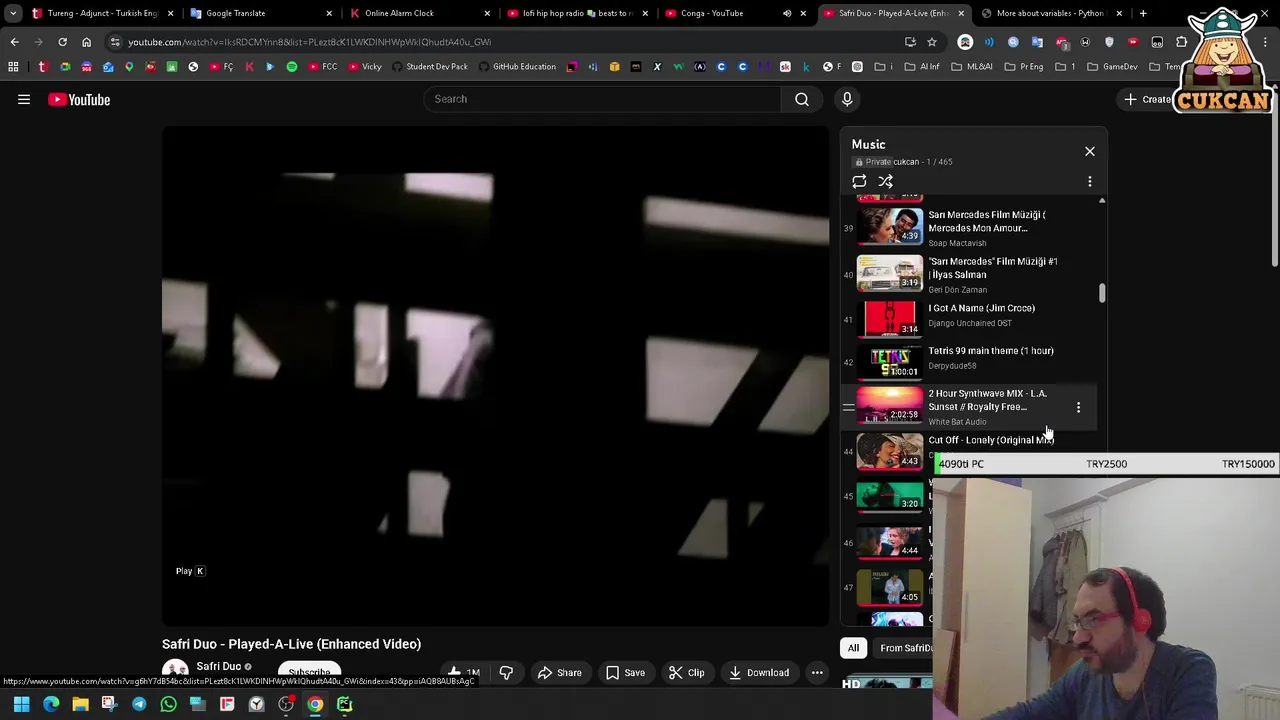Click the browser home button
The width and height of the screenshot is (1280, 720).
click(x=86, y=42)
